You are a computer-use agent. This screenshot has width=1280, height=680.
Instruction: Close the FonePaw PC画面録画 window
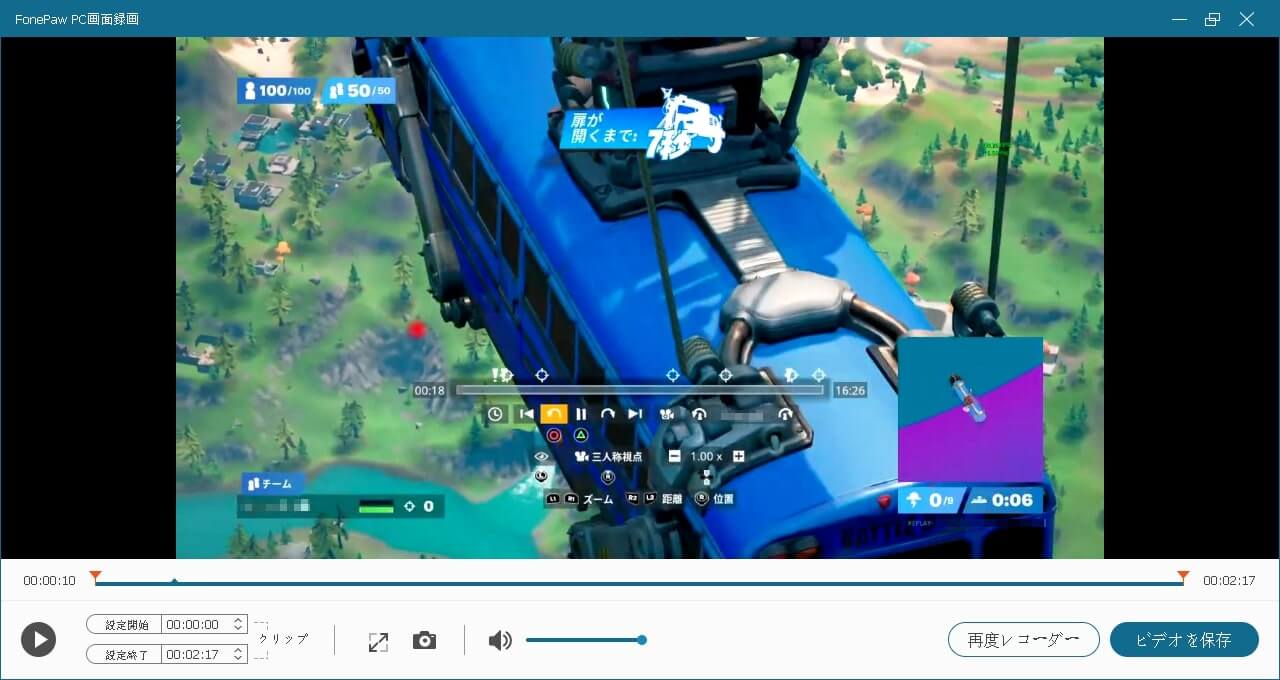1246,19
